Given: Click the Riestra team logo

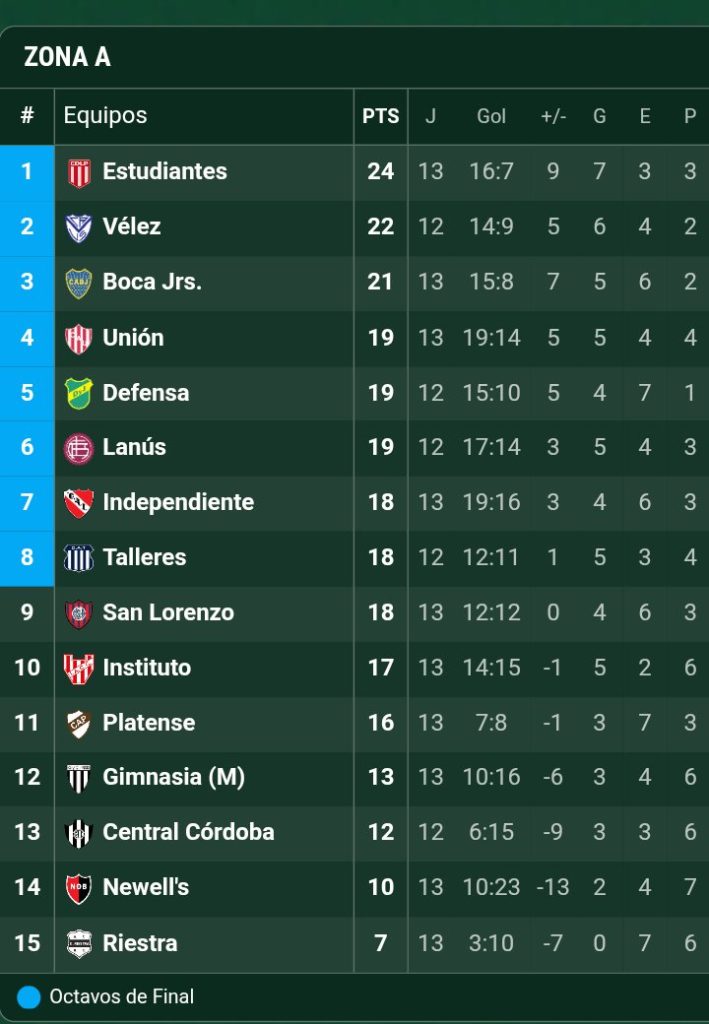Looking at the screenshot, I should point(78,943).
